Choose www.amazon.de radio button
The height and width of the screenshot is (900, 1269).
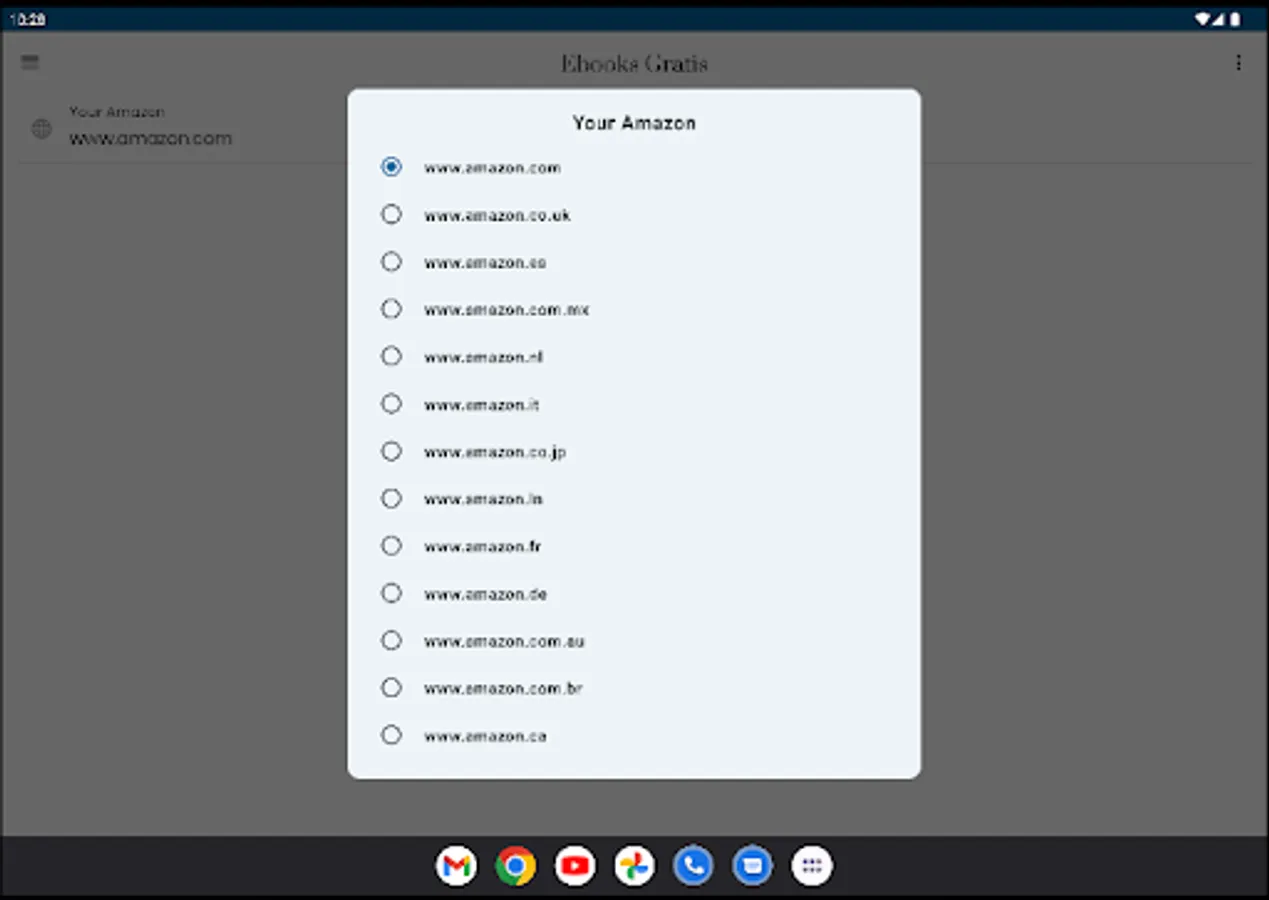391,593
